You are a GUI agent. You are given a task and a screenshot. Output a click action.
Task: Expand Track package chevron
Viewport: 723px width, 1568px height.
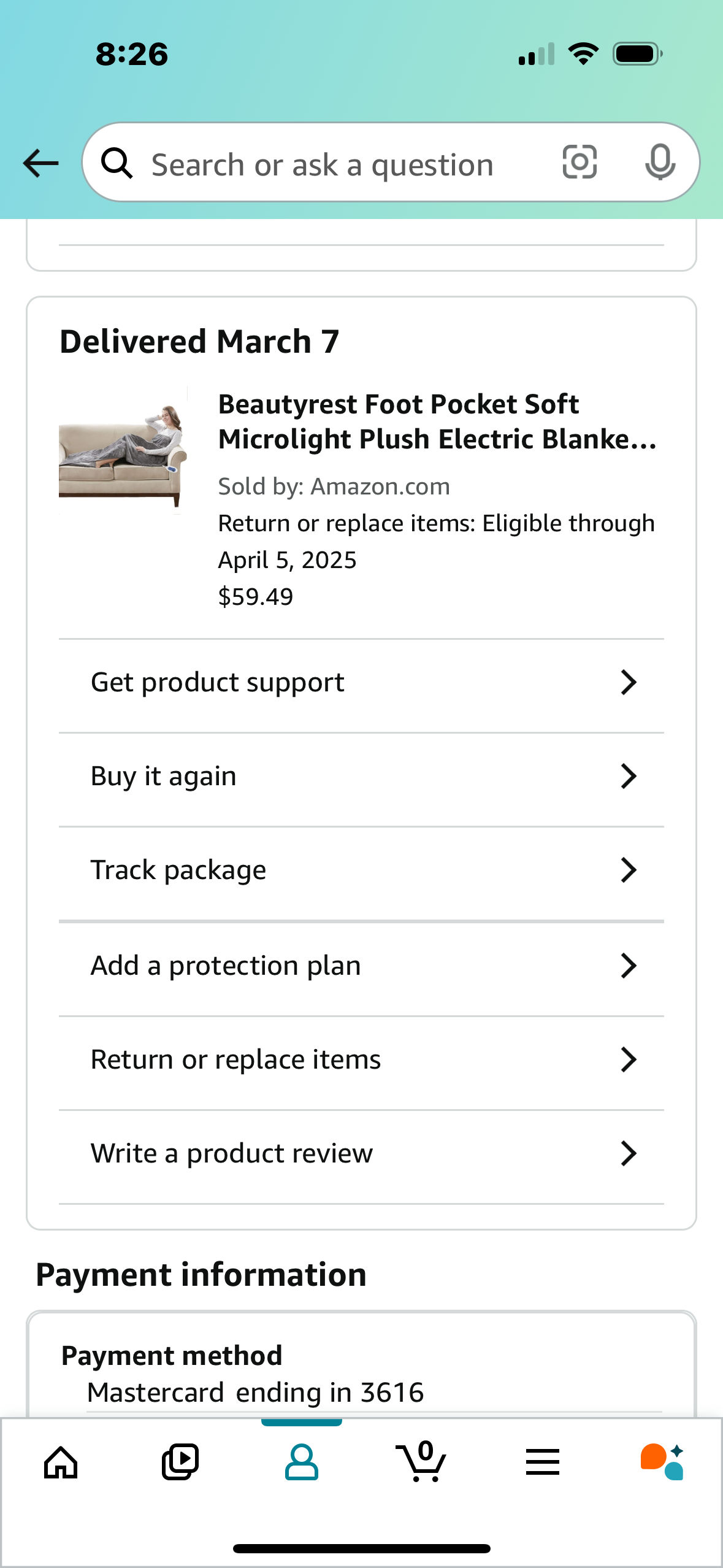click(629, 870)
